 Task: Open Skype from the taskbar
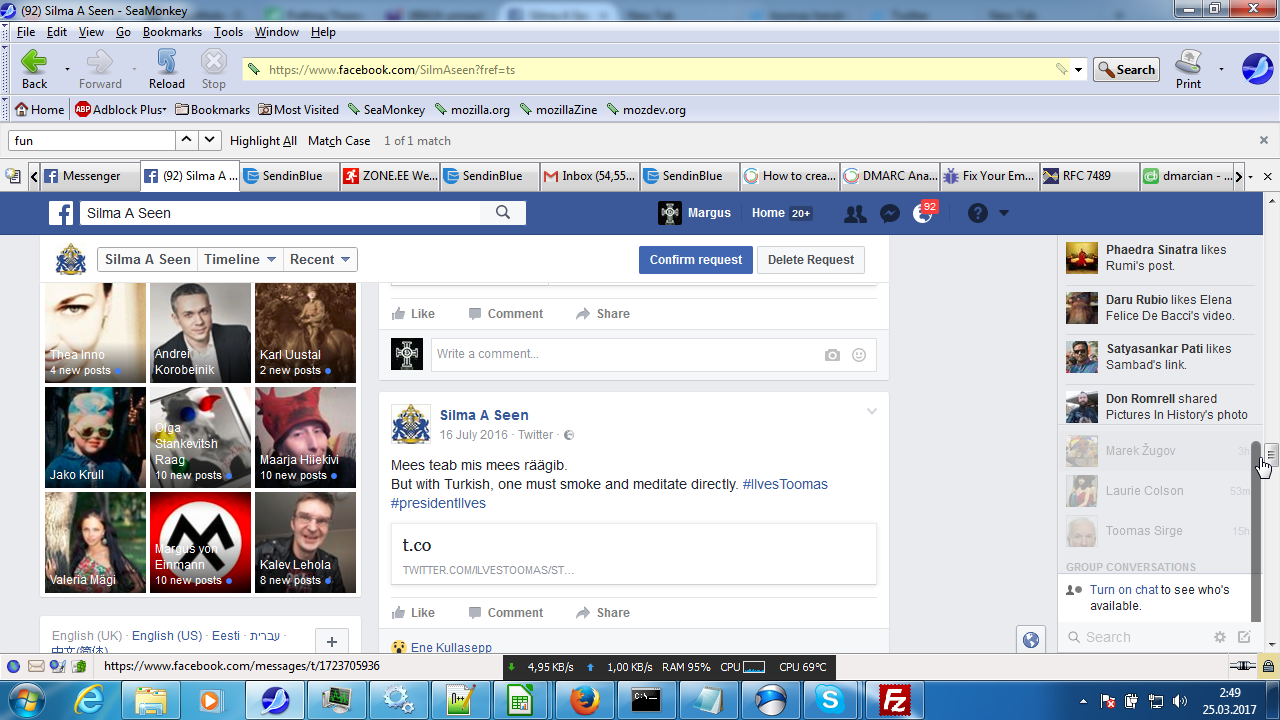tap(832, 700)
